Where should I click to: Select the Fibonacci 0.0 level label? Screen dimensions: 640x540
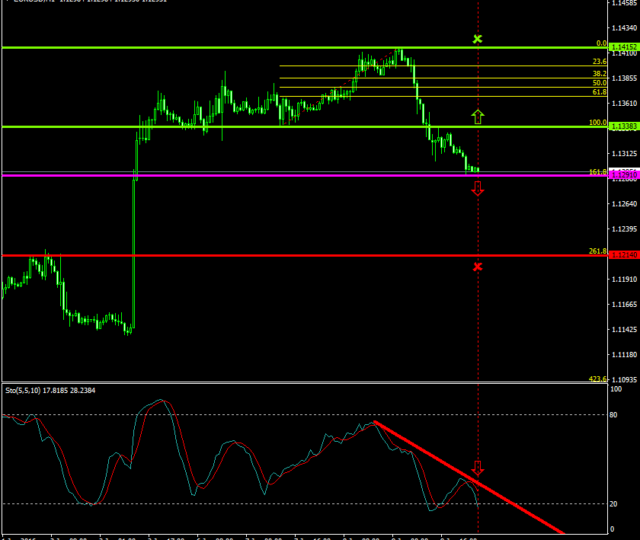tap(602, 43)
